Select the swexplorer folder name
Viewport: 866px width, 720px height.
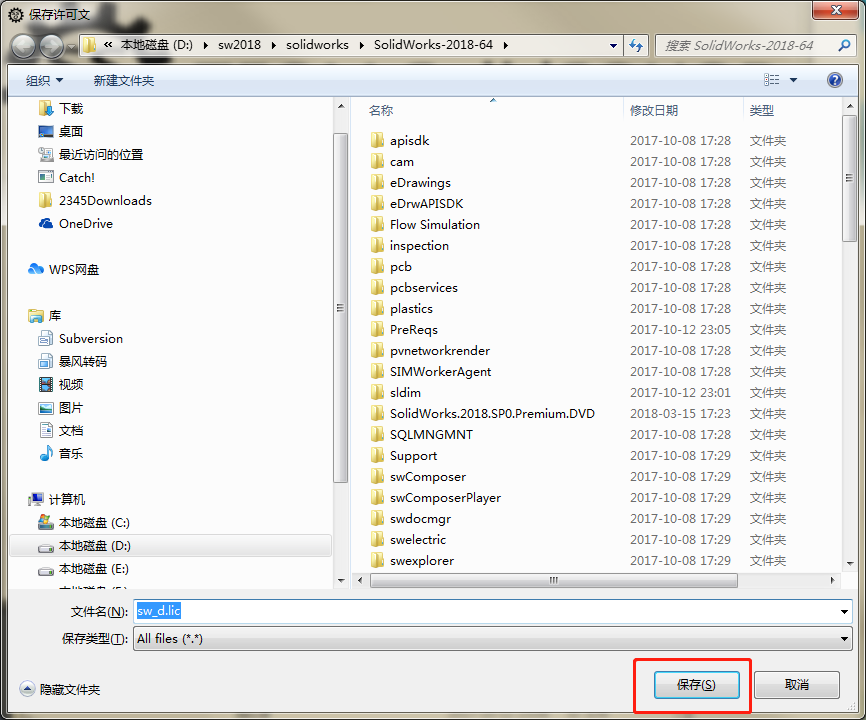(x=422, y=560)
